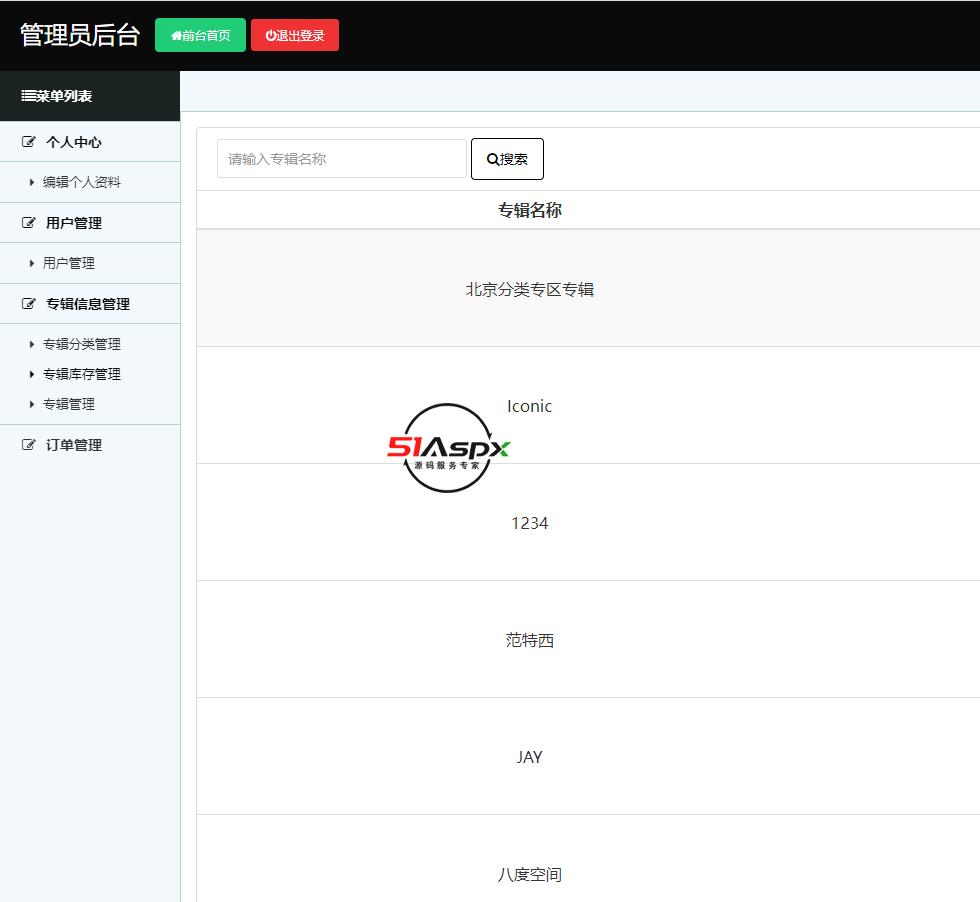980x902 pixels.
Task: Select the 订单管理 menu section
Action: pyautogui.click(x=74, y=445)
